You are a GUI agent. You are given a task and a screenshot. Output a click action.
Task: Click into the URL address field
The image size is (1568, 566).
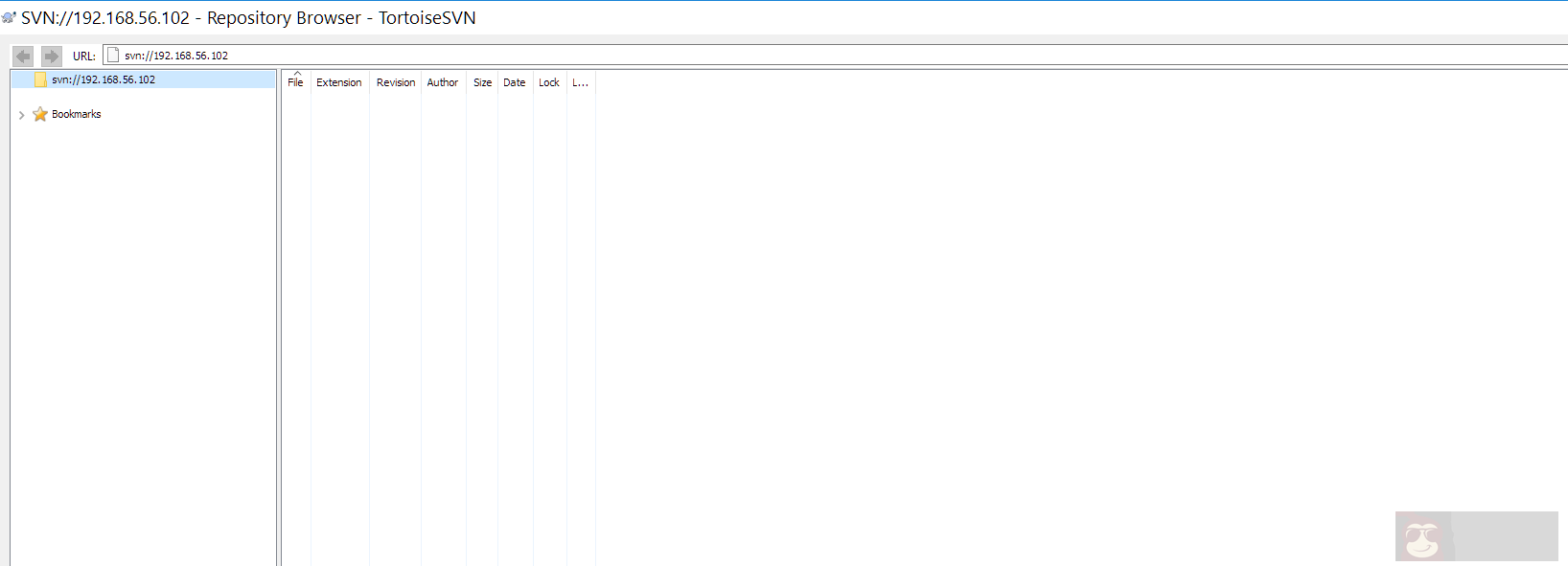click(834, 55)
